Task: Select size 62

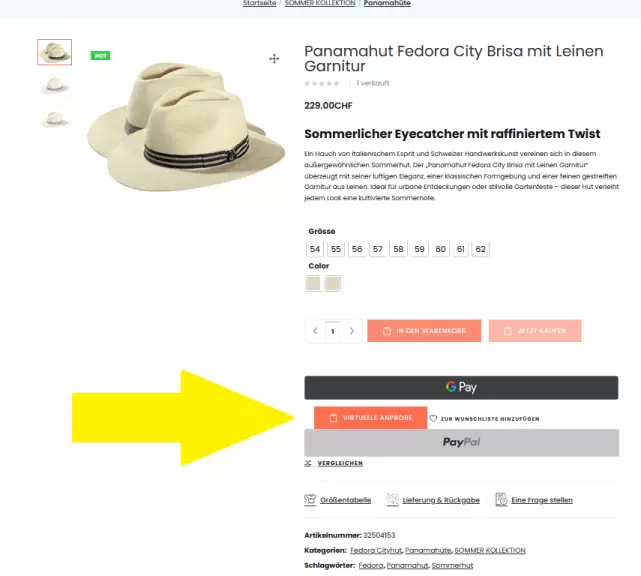Action: (x=480, y=249)
